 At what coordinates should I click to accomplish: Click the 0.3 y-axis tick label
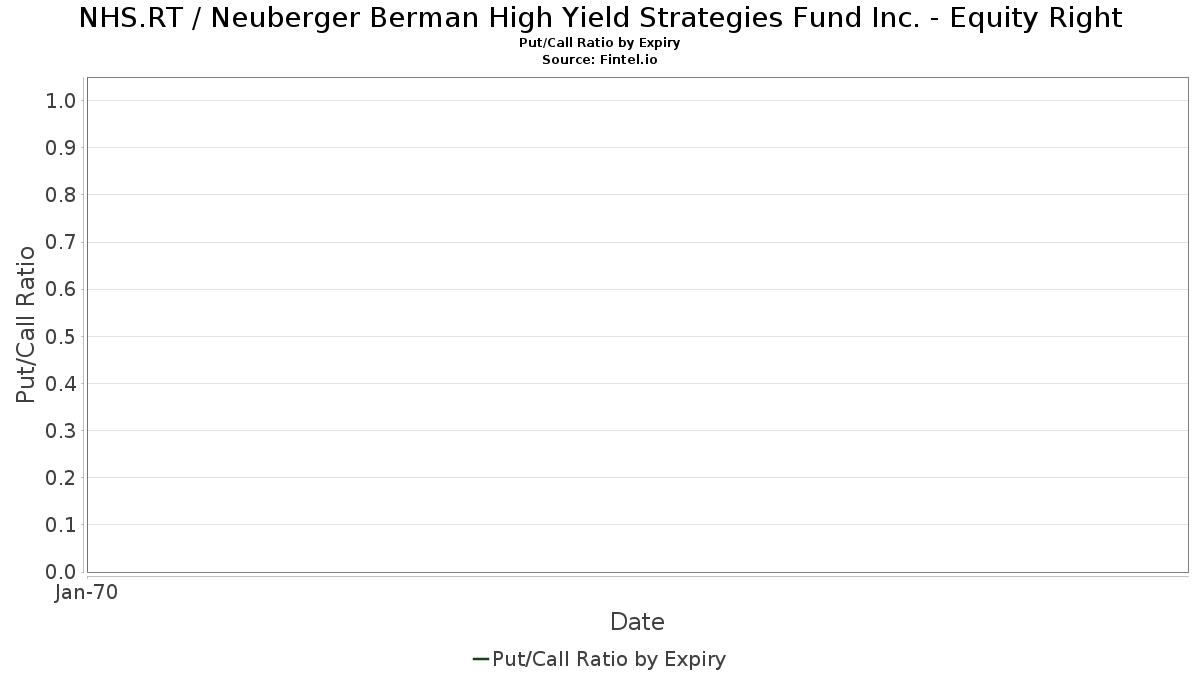(61, 431)
